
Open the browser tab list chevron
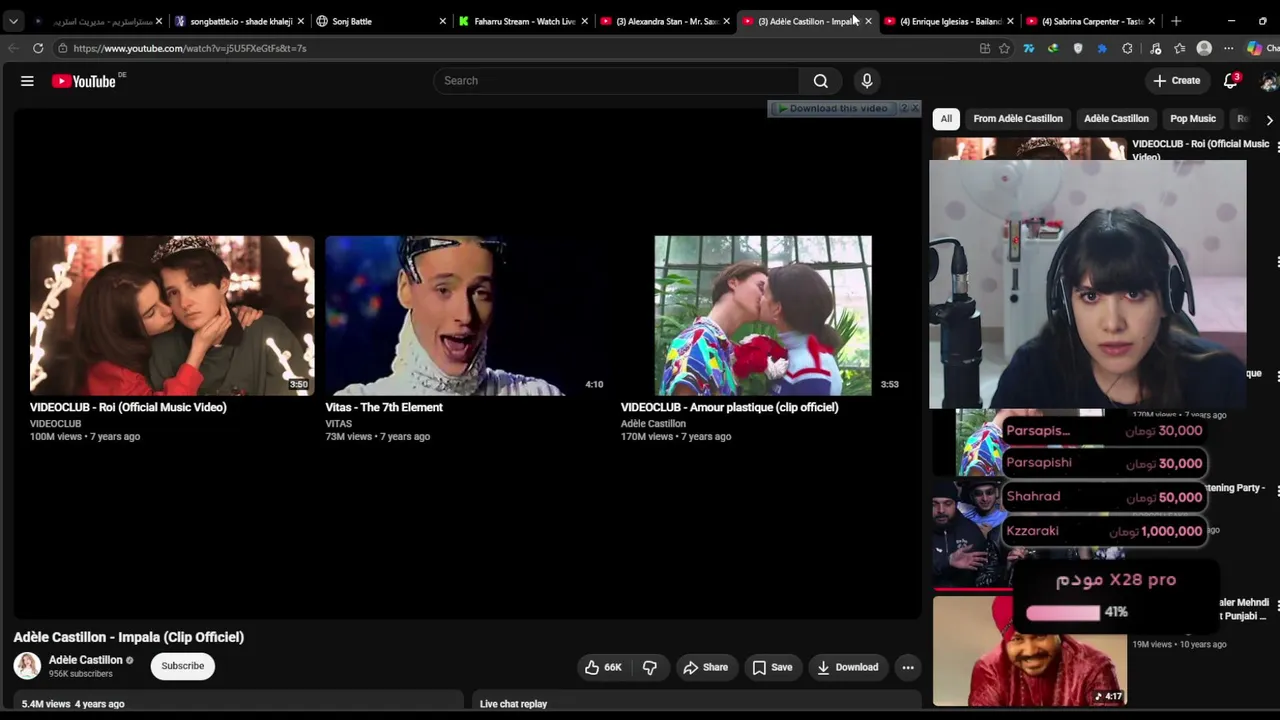[13, 21]
